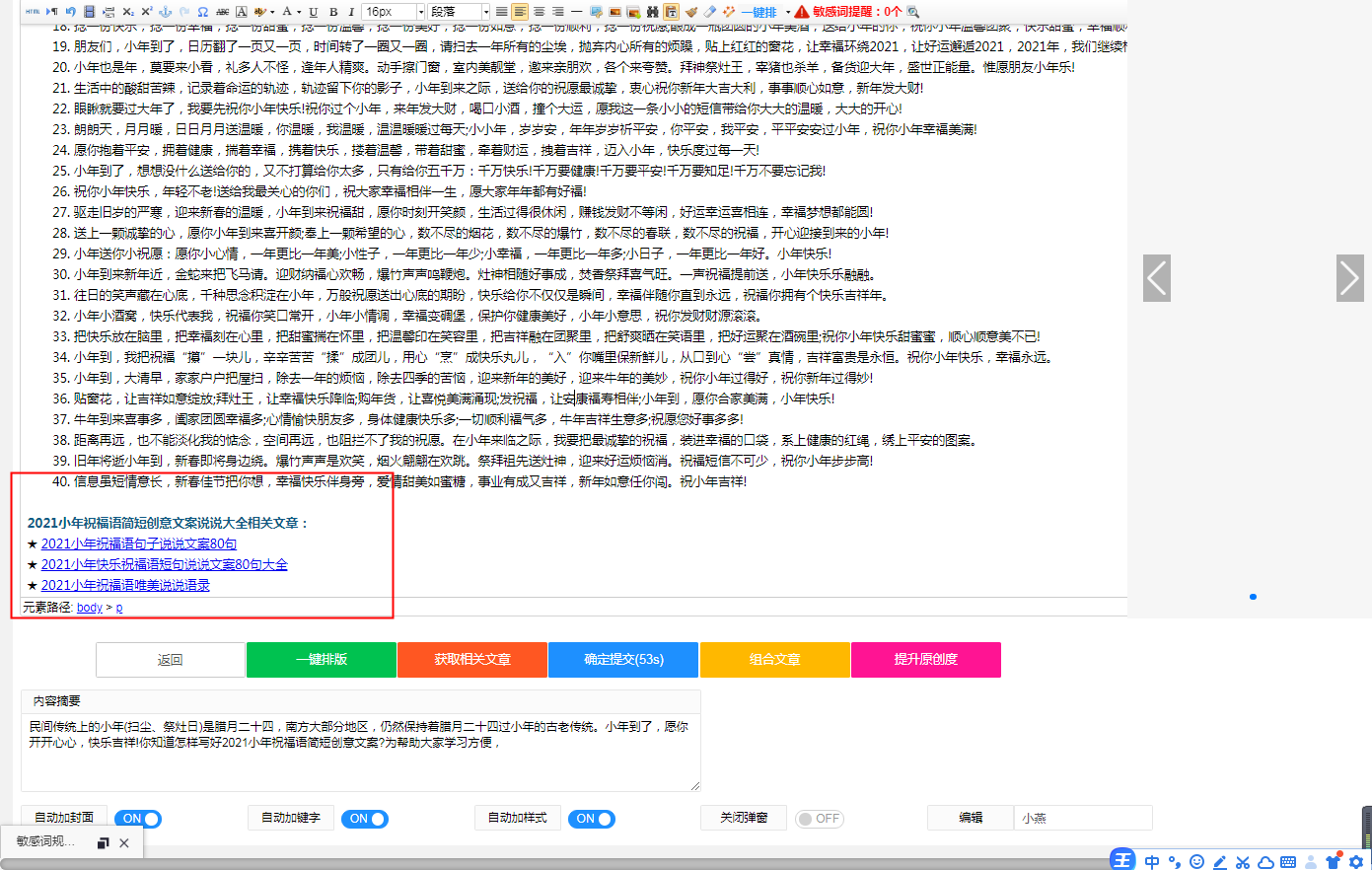Open the input method skin shirt icon

point(1334,861)
